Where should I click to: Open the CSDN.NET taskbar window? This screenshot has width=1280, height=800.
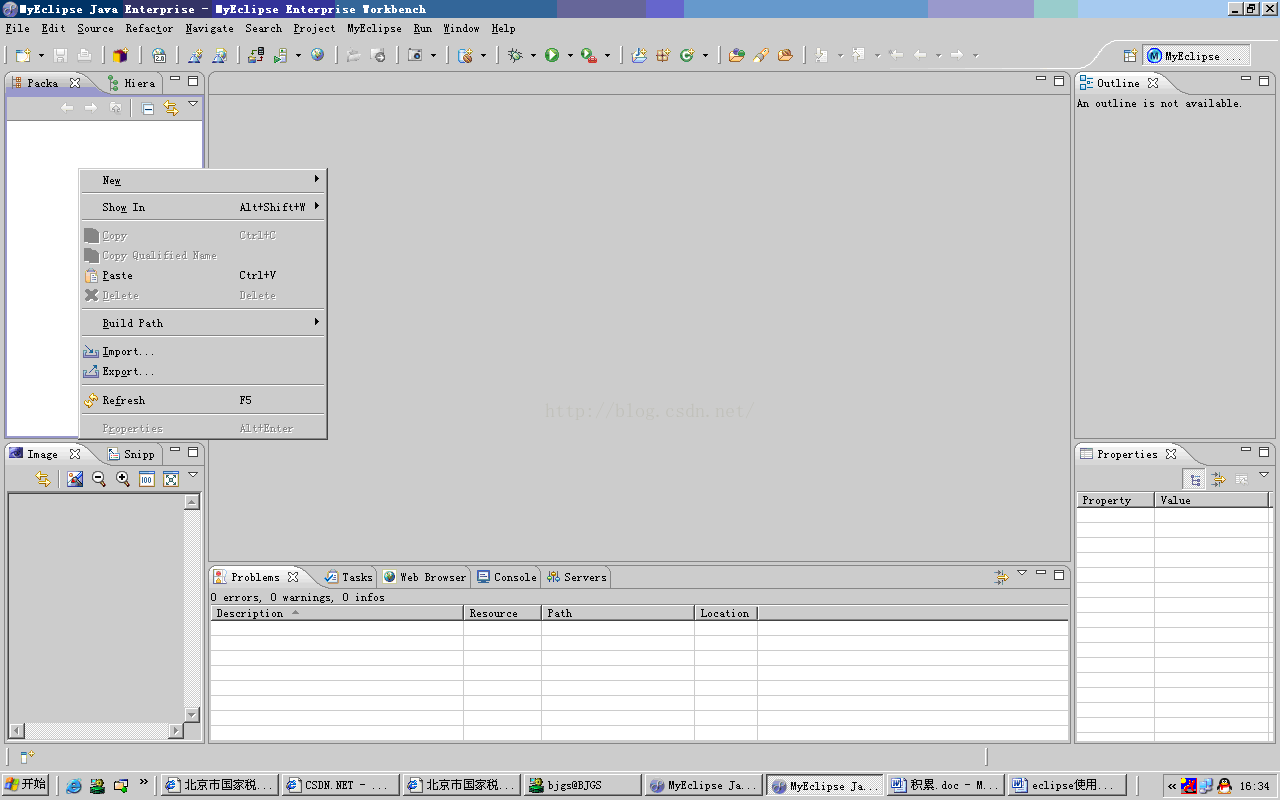[341, 786]
